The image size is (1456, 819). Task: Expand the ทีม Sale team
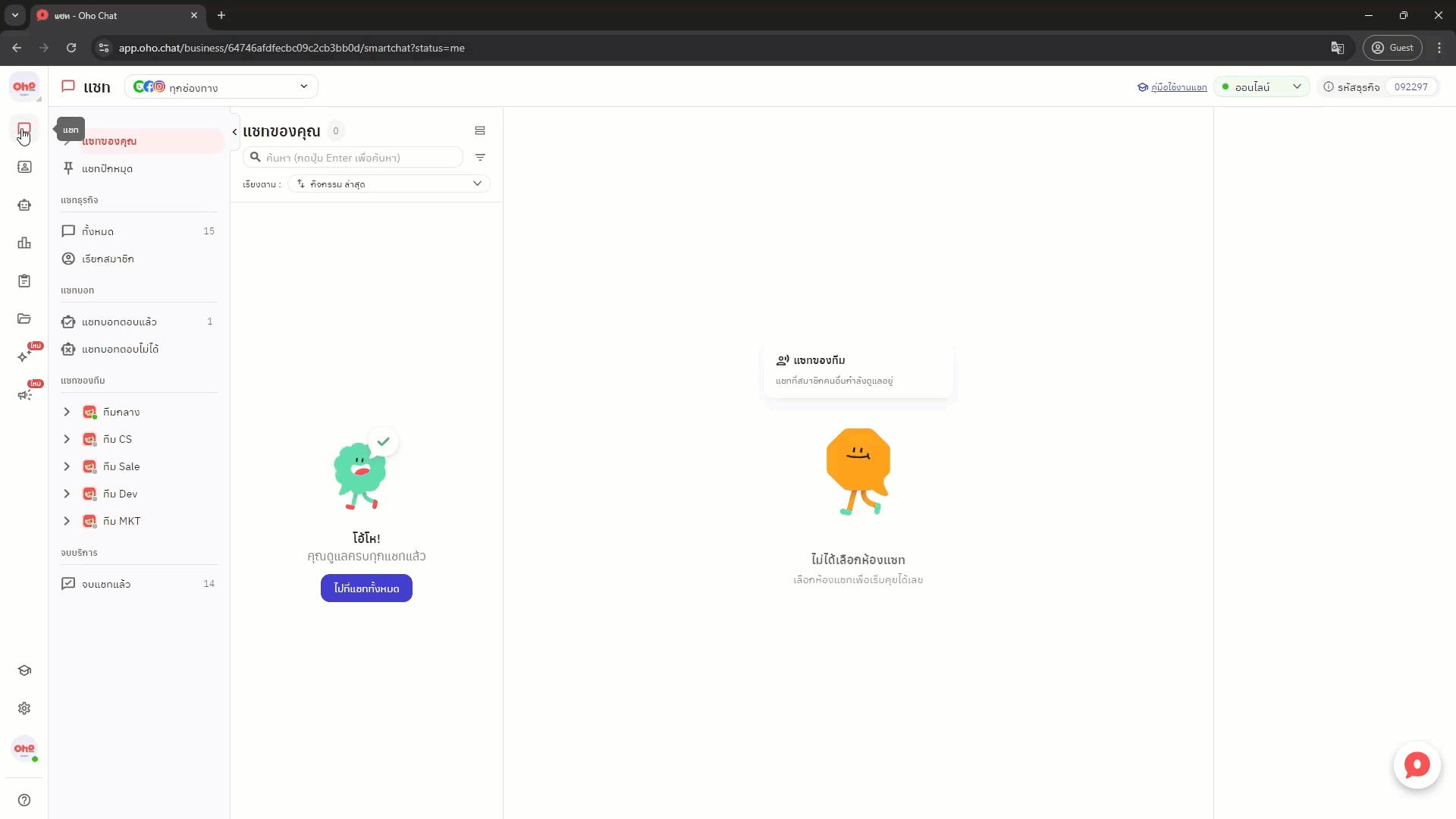pos(67,466)
